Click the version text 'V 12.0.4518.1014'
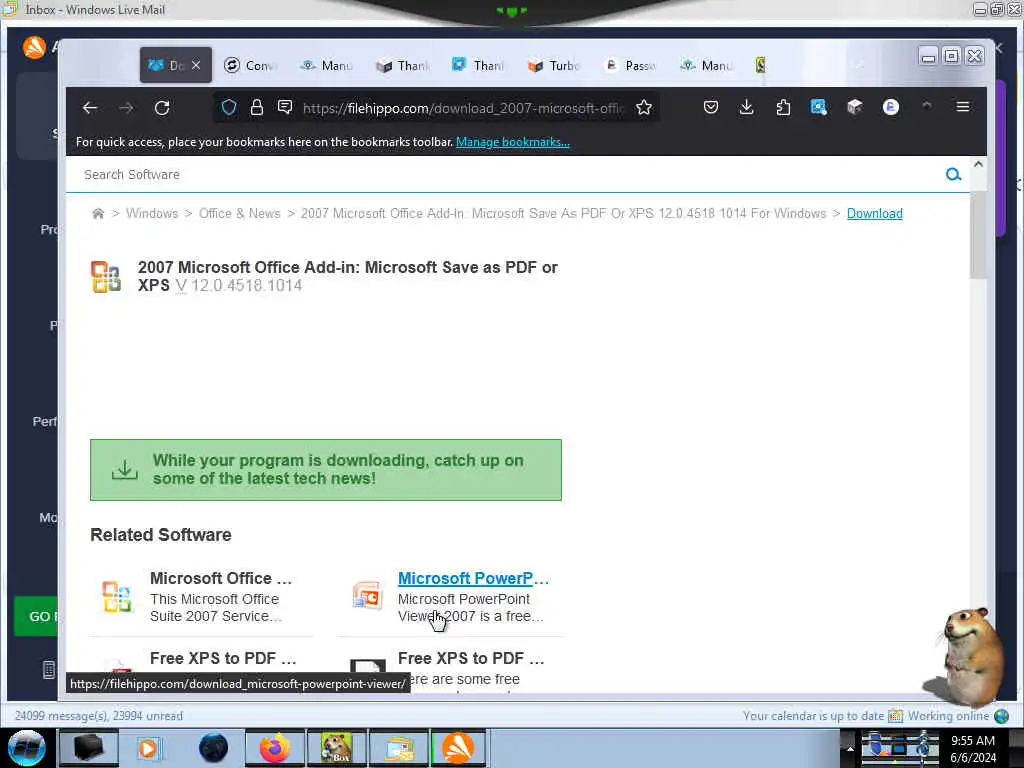The image size is (1024, 768). point(238,285)
